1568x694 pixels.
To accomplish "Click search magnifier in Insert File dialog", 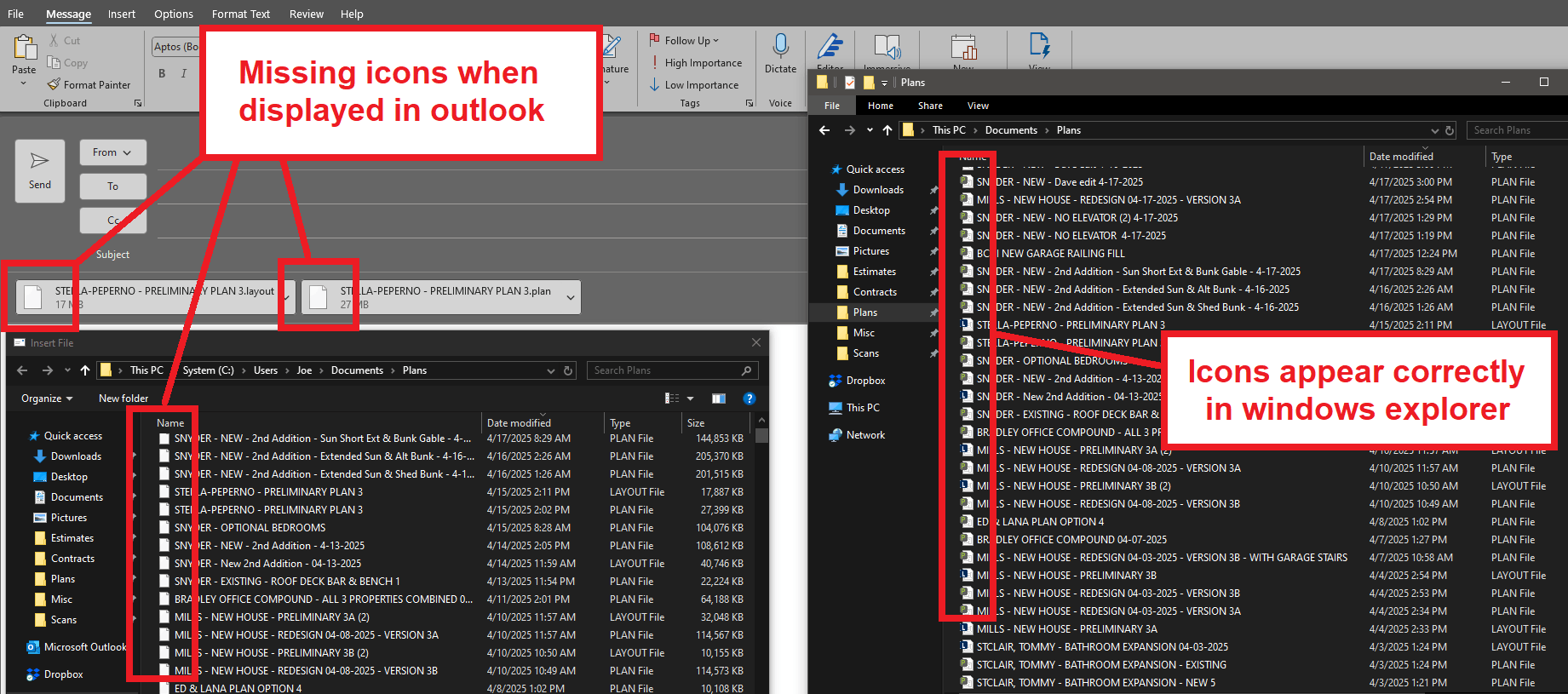I will pyautogui.click(x=746, y=370).
